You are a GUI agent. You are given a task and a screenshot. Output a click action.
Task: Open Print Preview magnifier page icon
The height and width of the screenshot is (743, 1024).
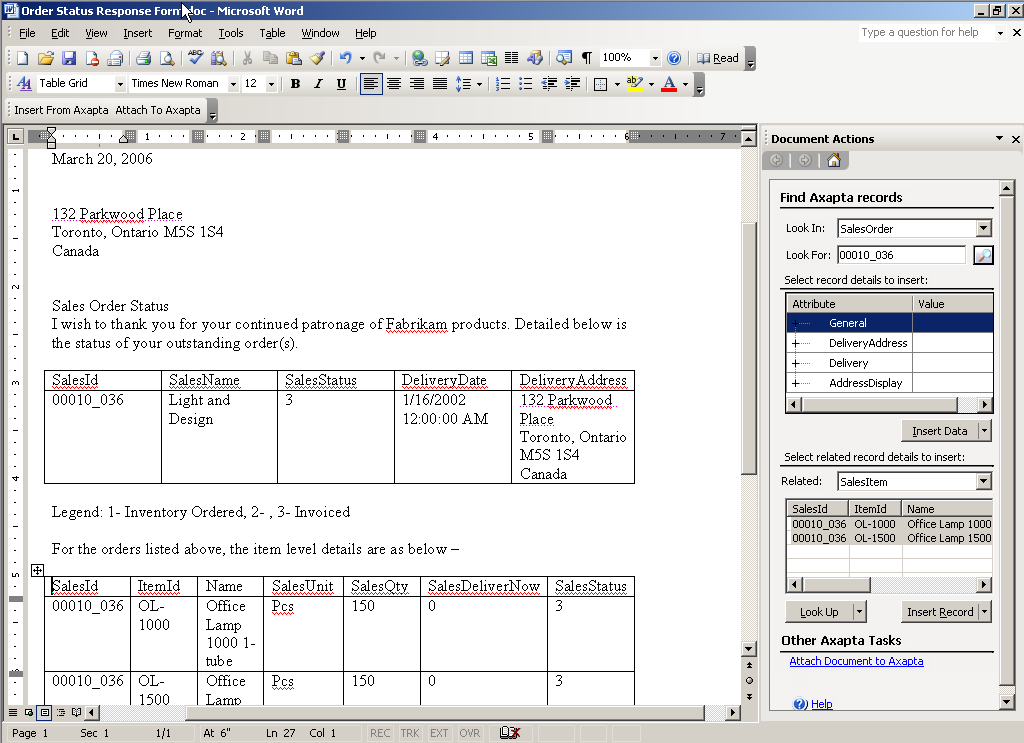click(167, 58)
